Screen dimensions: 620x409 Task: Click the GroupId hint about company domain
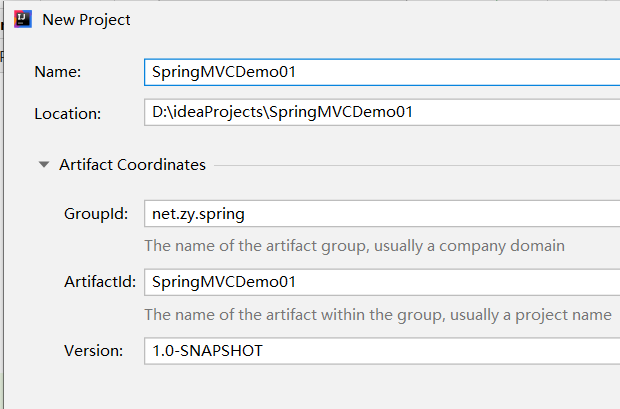coord(354,245)
